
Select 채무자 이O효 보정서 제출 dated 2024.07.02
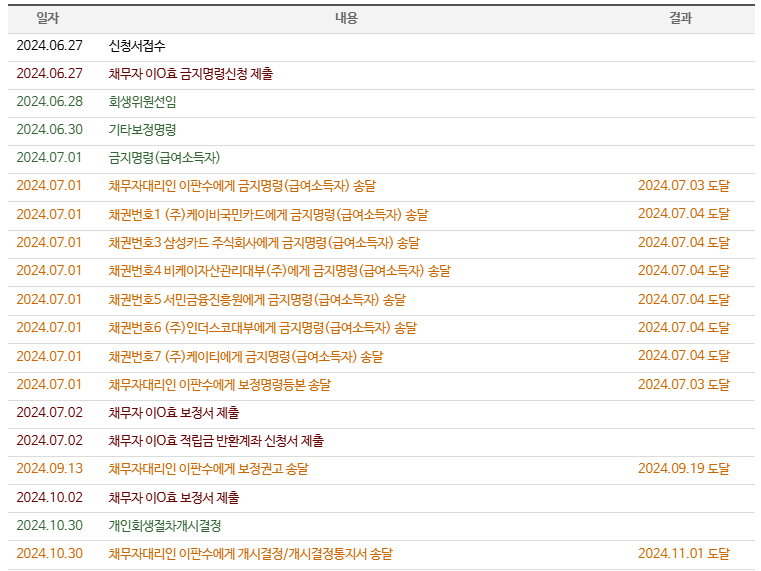coord(174,413)
